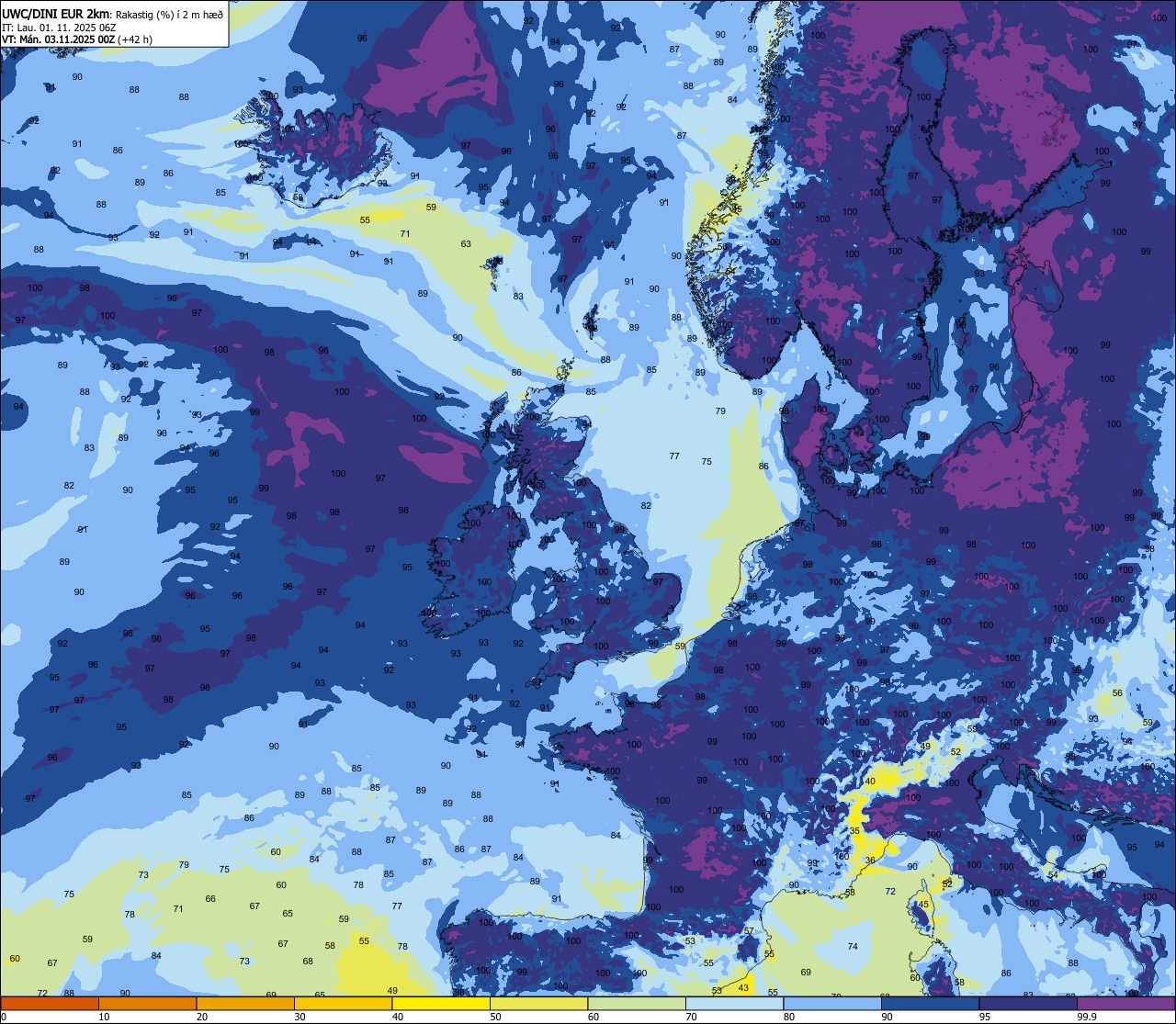Click the purple above-99.9 legend swatch
Viewport: 1176px width, 1024px height.
pos(1125,1003)
